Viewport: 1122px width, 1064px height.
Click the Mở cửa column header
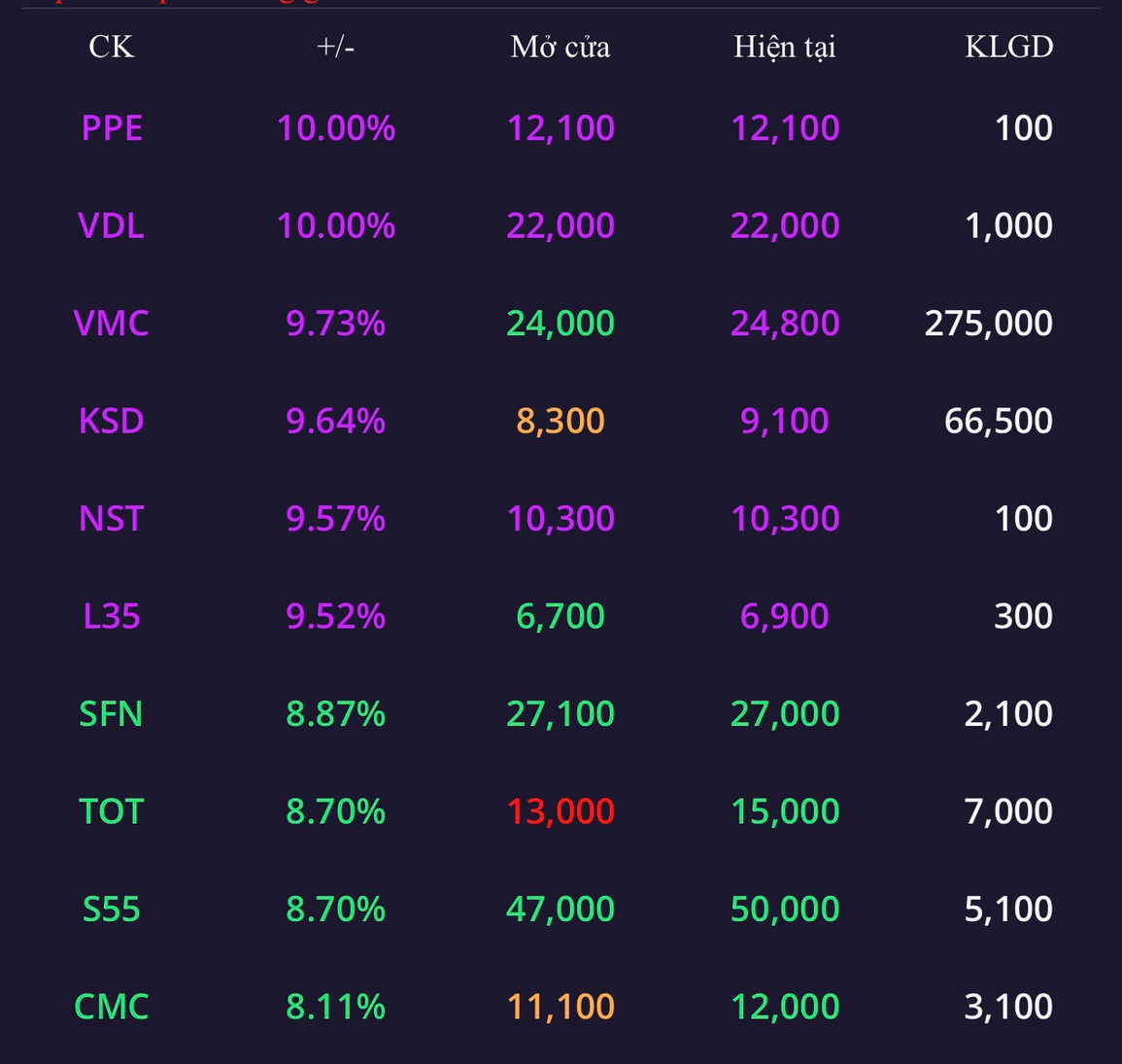tap(561, 48)
